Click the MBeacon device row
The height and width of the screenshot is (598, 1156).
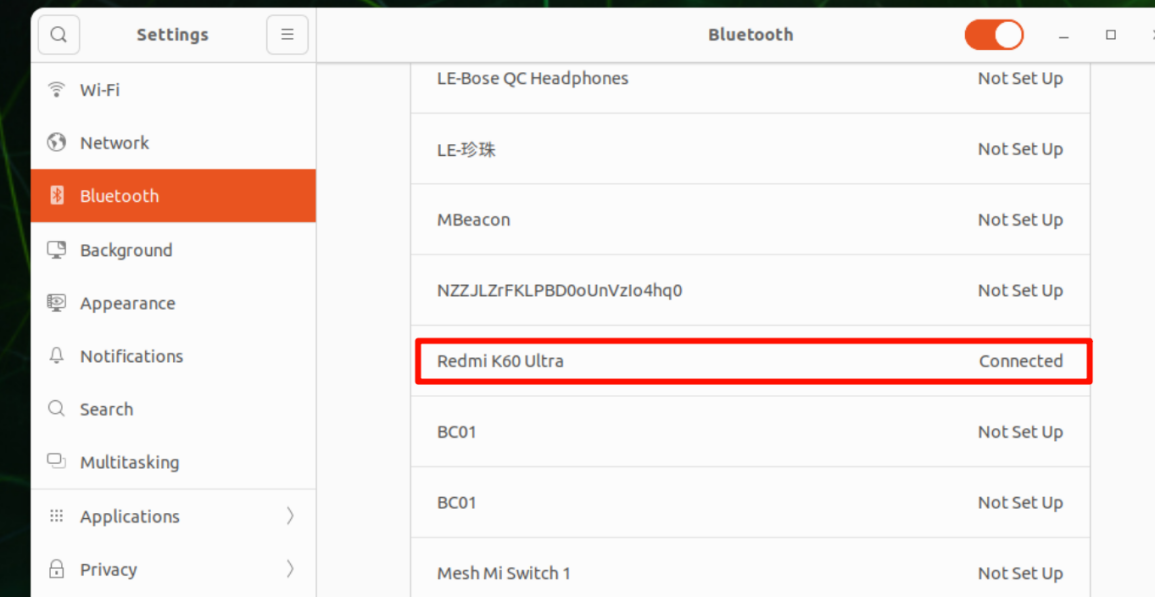coord(750,220)
